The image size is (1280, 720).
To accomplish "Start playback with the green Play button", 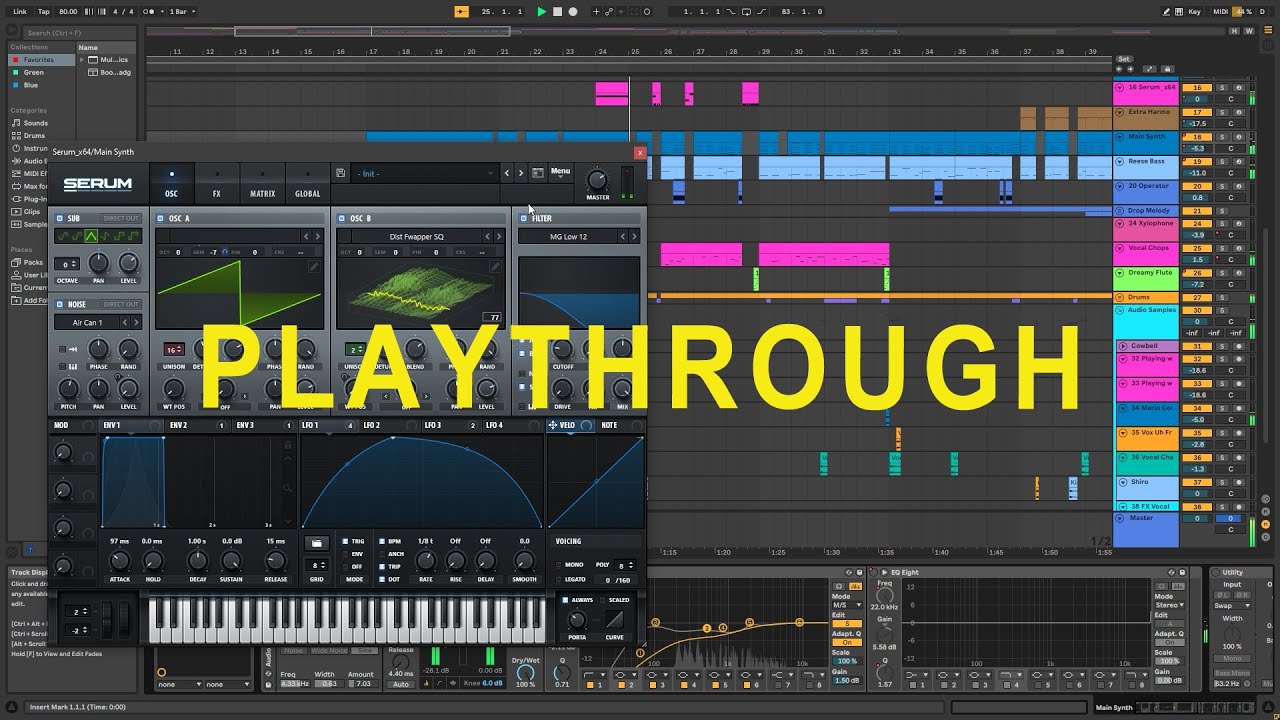I will [541, 12].
